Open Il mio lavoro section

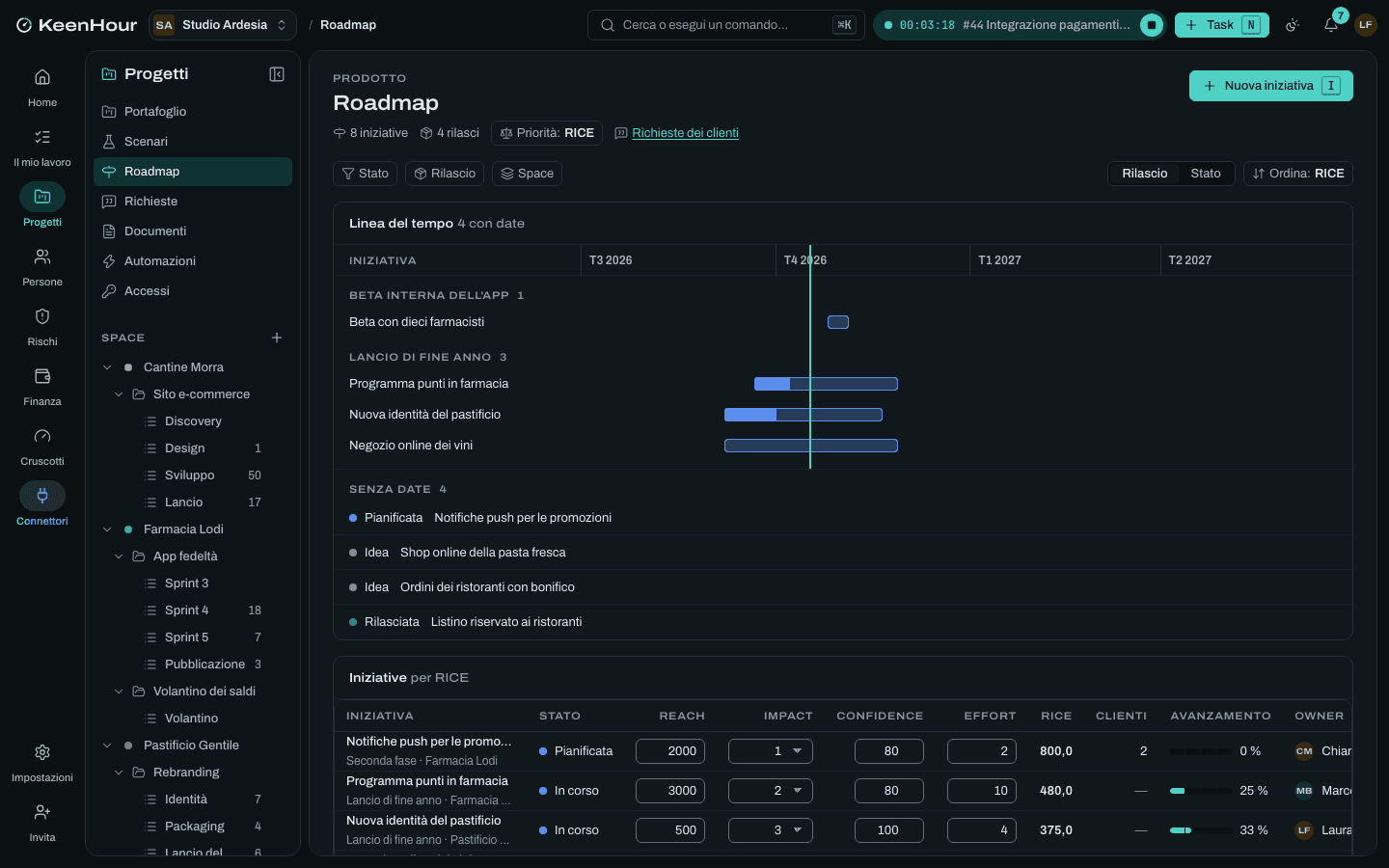42,148
